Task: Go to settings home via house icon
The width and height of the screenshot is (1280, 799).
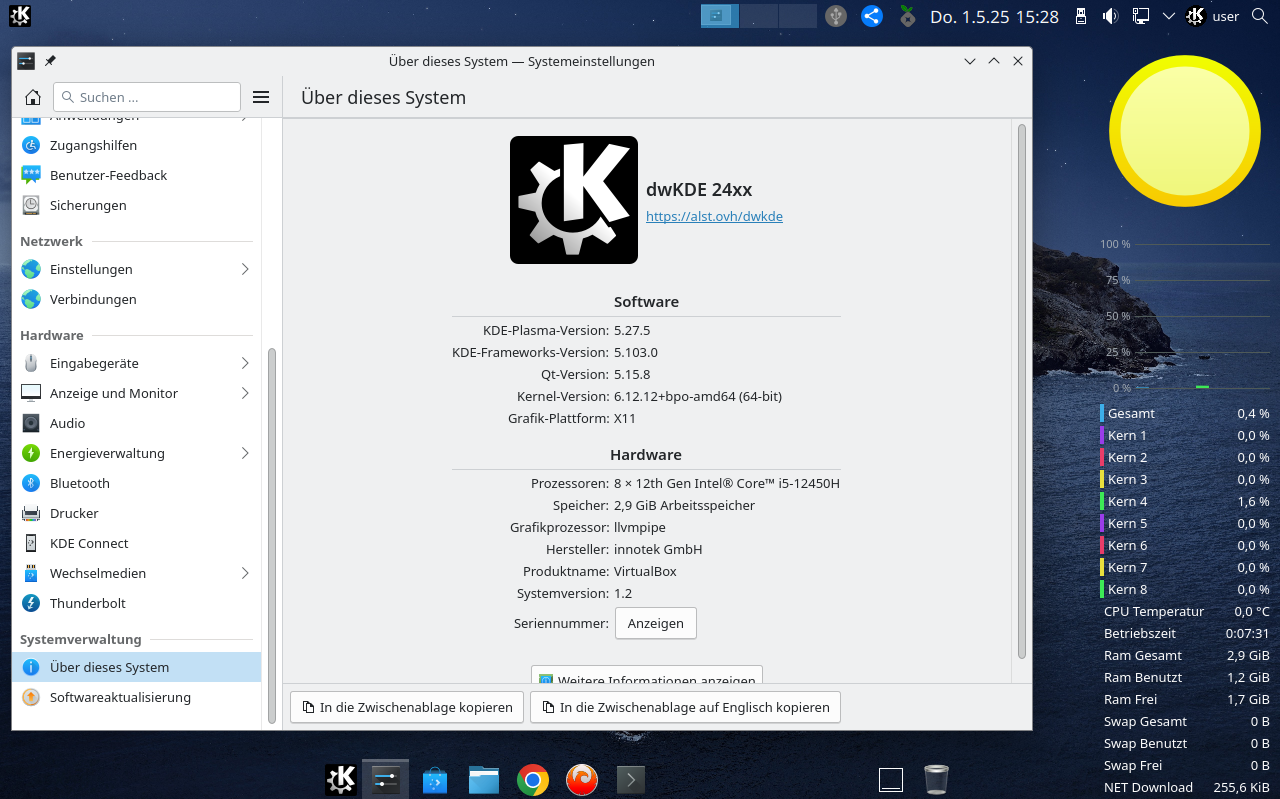Action: tap(32, 97)
